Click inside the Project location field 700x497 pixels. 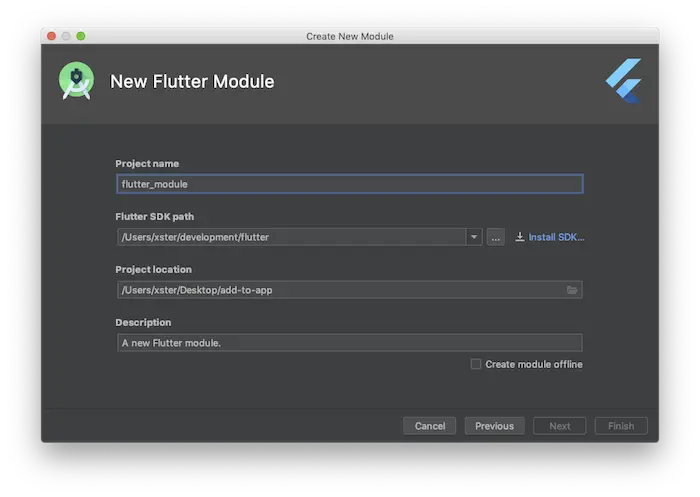point(340,290)
